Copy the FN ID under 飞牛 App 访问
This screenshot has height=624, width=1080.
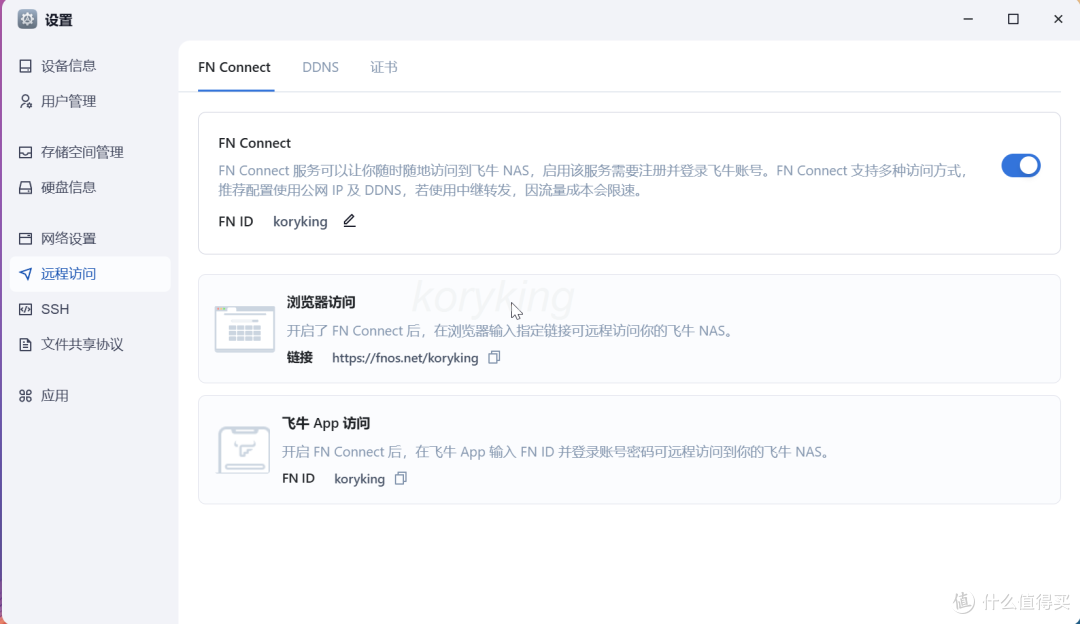(x=401, y=478)
